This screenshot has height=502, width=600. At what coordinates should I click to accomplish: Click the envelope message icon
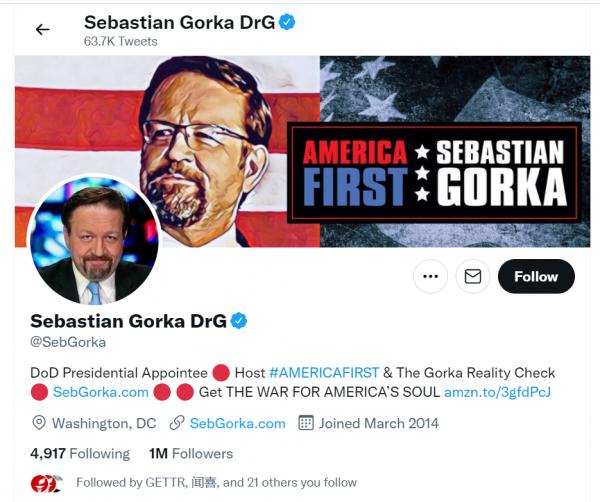[472, 276]
